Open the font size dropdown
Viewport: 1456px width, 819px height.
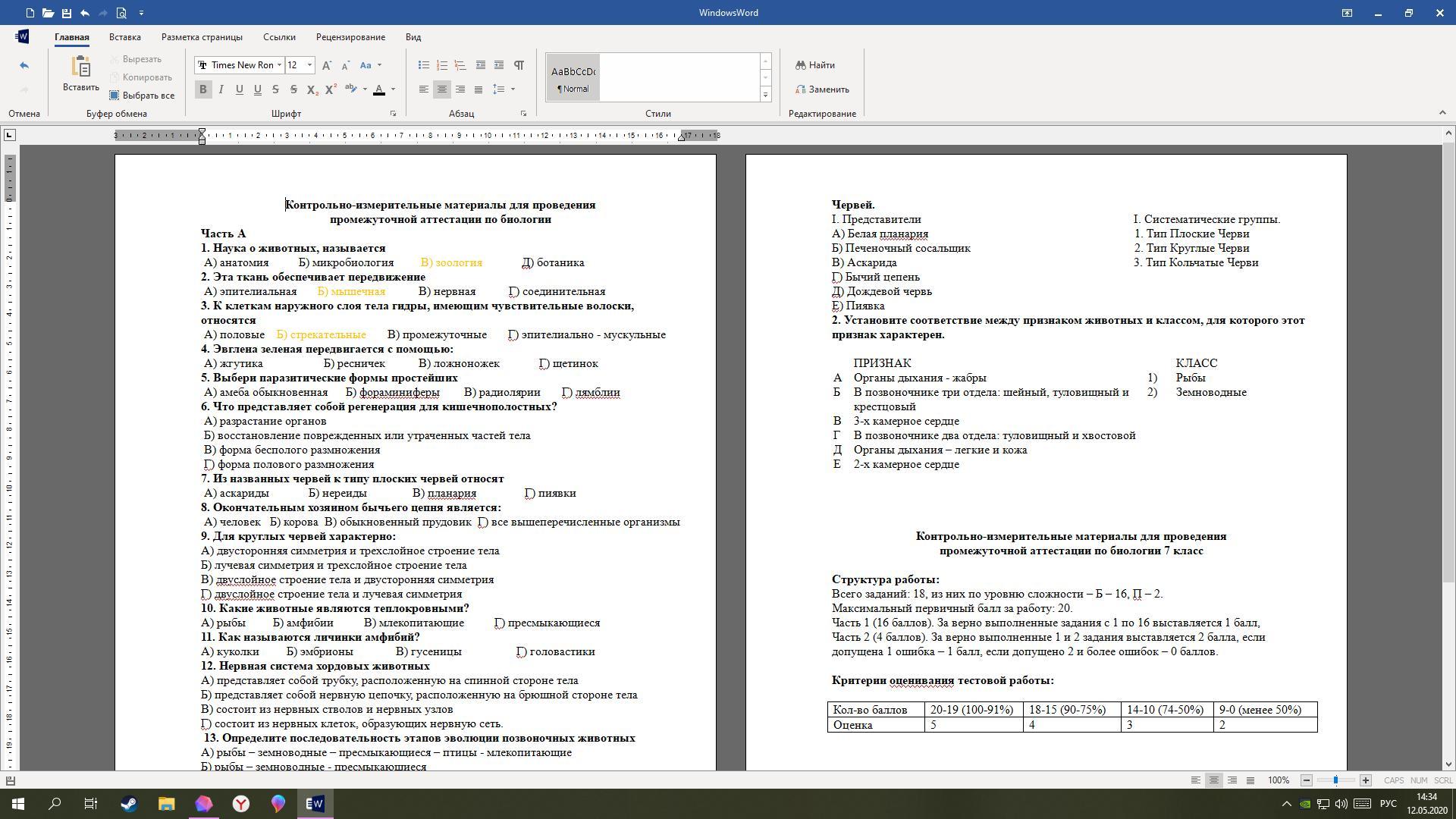[x=309, y=65]
